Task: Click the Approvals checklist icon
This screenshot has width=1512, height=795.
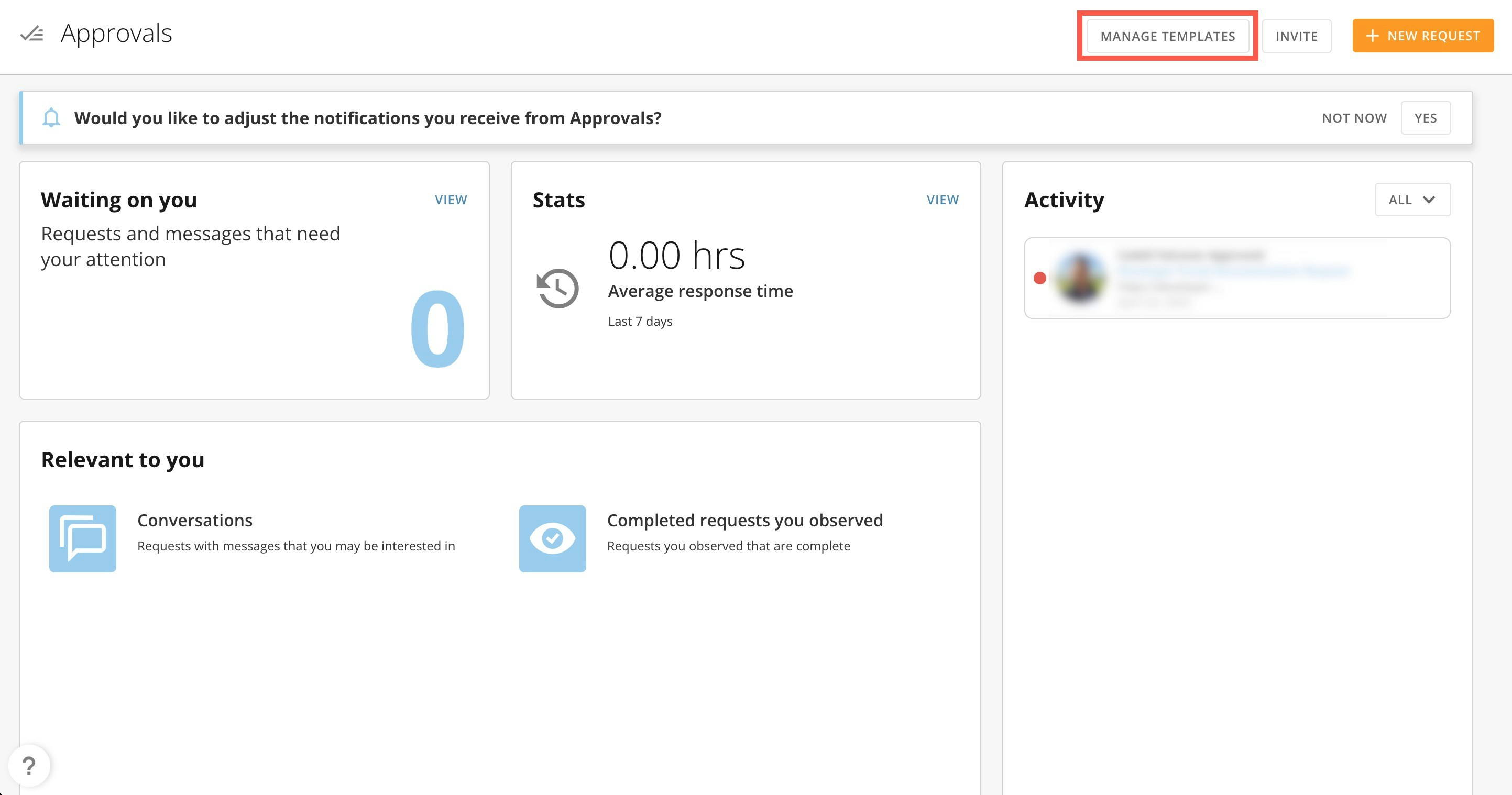Action: [31, 34]
